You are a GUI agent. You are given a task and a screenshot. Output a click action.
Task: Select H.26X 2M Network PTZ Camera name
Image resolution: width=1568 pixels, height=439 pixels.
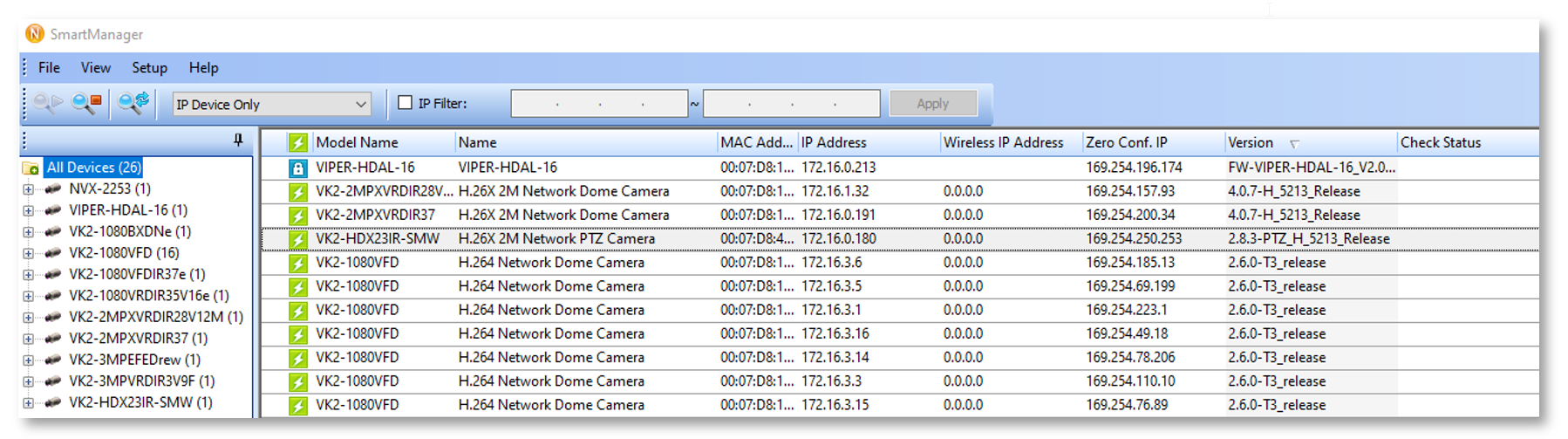click(x=556, y=239)
